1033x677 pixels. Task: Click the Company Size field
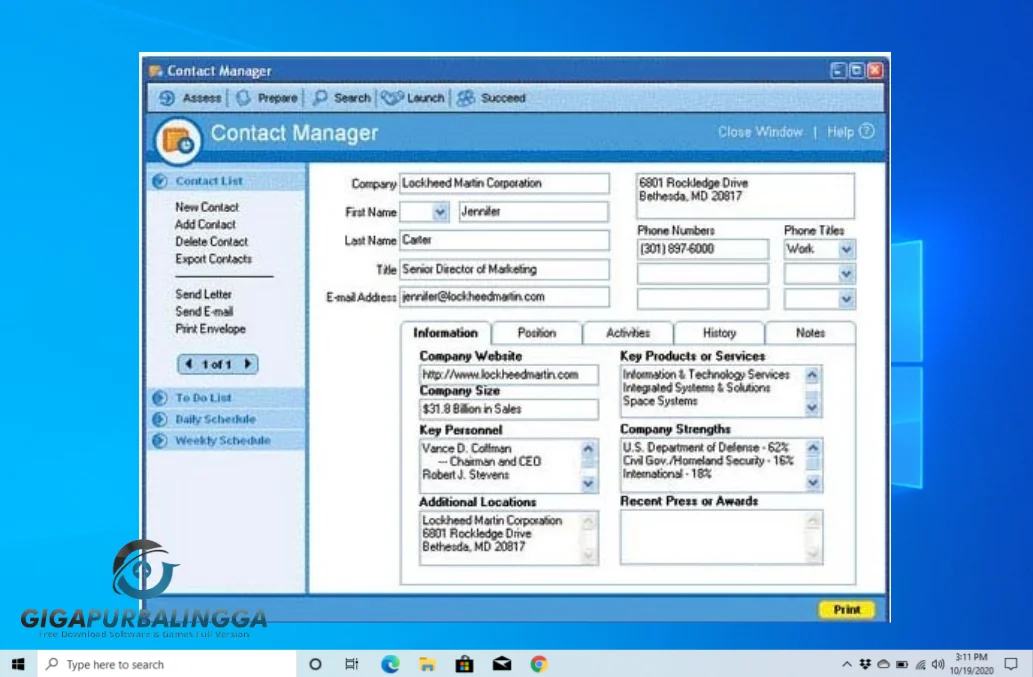coord(509,410)
